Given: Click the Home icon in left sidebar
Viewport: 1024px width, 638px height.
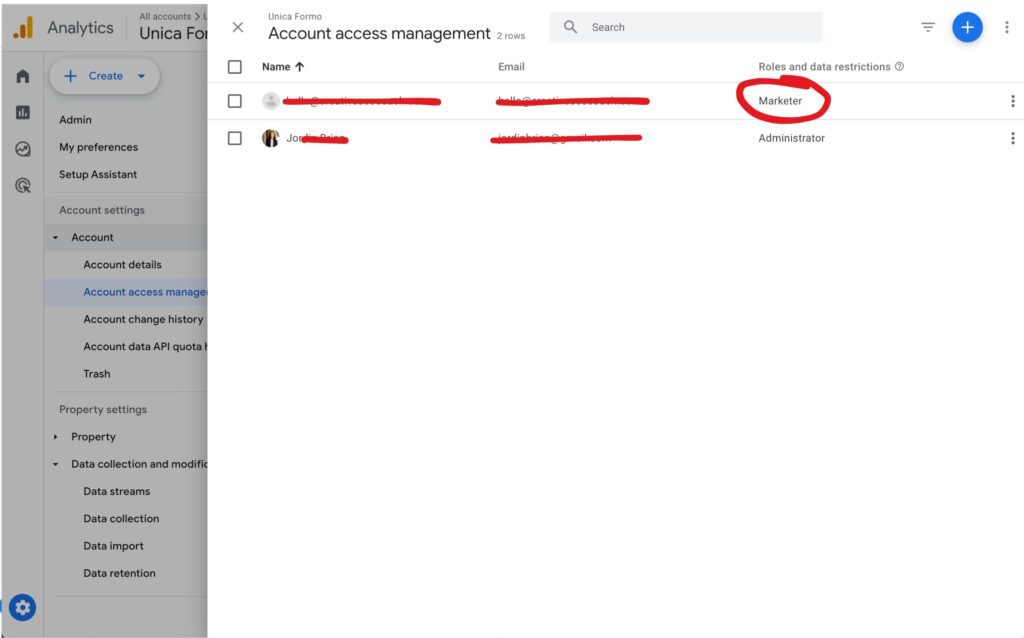Looking at the screenshot, I should [22, 76].
